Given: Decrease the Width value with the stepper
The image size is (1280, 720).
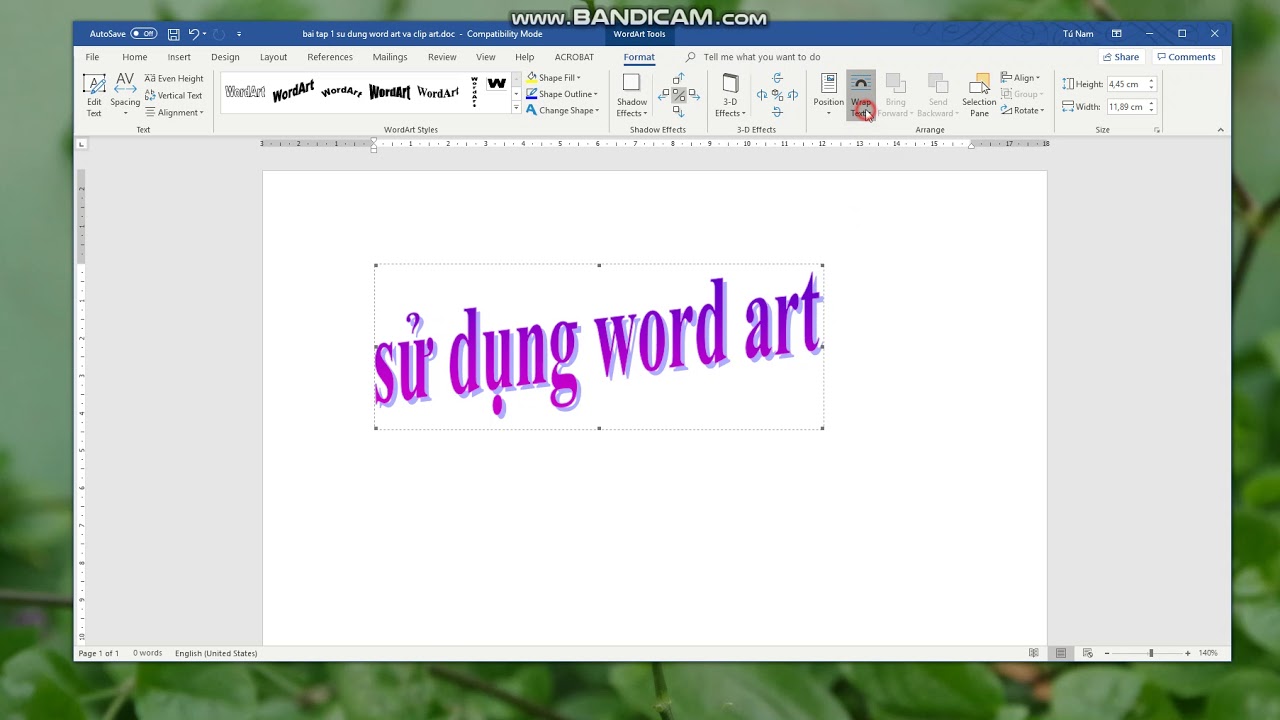Looking at the screenshot, I should click(1152, 110).
